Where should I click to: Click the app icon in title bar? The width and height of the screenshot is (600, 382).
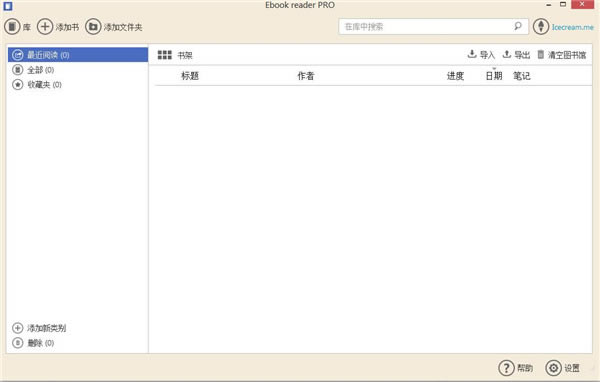click(x=8, y=6)
